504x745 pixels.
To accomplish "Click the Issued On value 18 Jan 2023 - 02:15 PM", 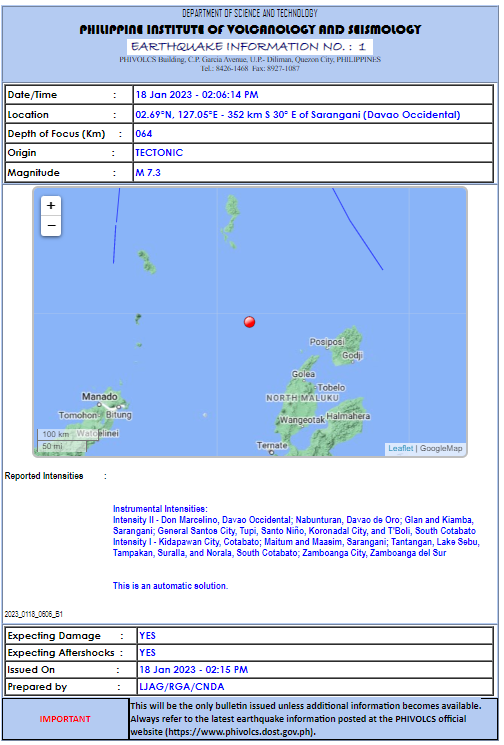I will pyautogui.click(x=193, y=669).
